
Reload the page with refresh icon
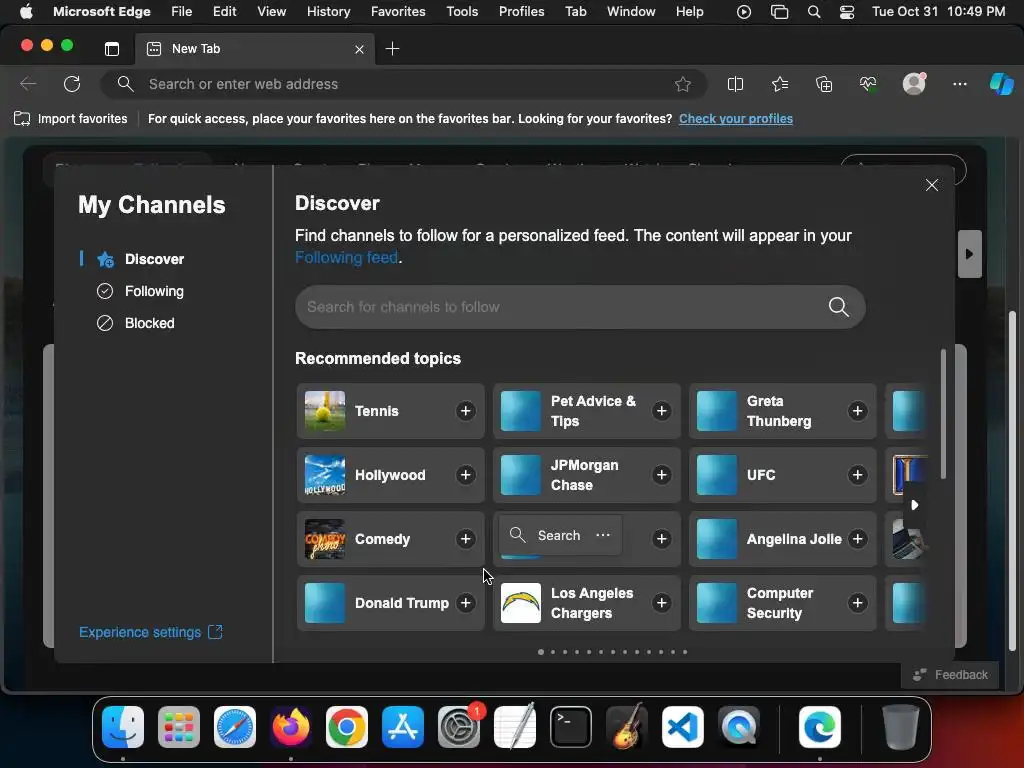[x=72, y=84]
